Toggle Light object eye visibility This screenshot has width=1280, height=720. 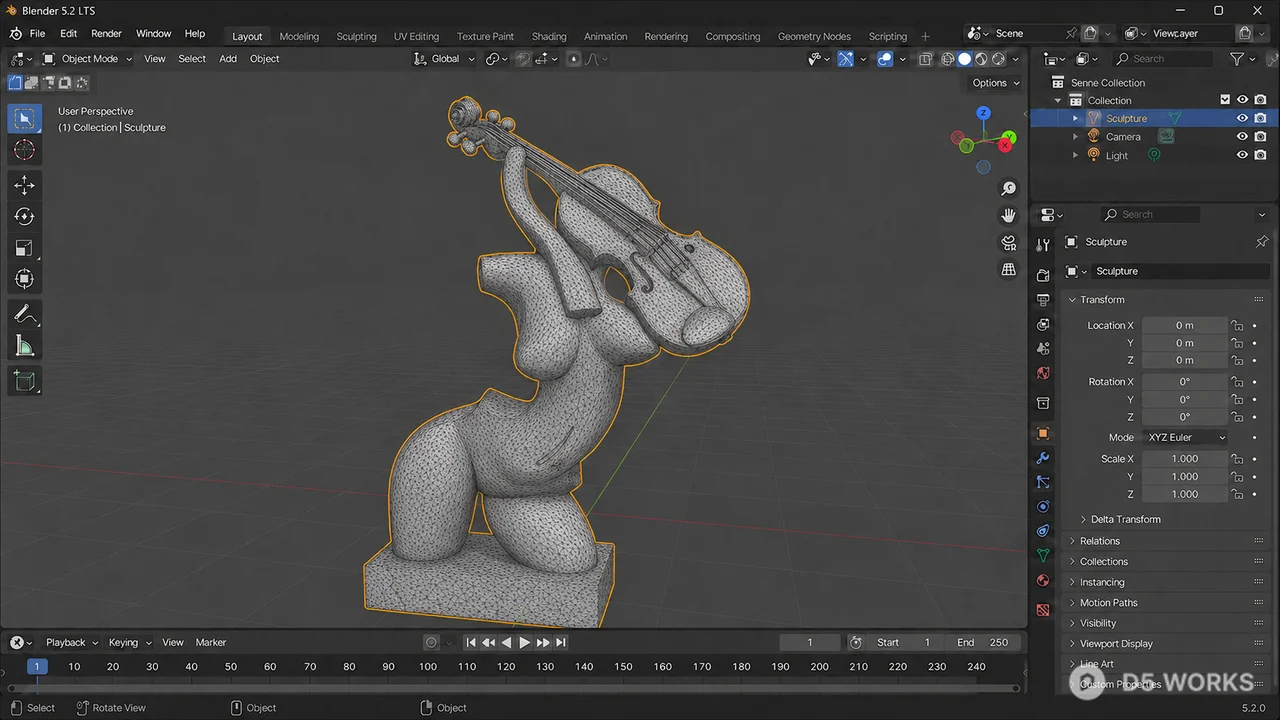coord(1242,155)
